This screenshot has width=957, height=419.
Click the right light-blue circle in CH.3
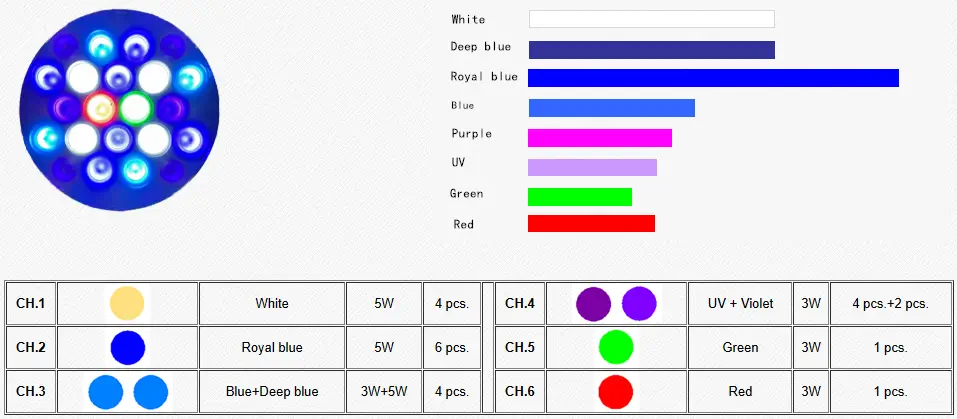[151, 391]
